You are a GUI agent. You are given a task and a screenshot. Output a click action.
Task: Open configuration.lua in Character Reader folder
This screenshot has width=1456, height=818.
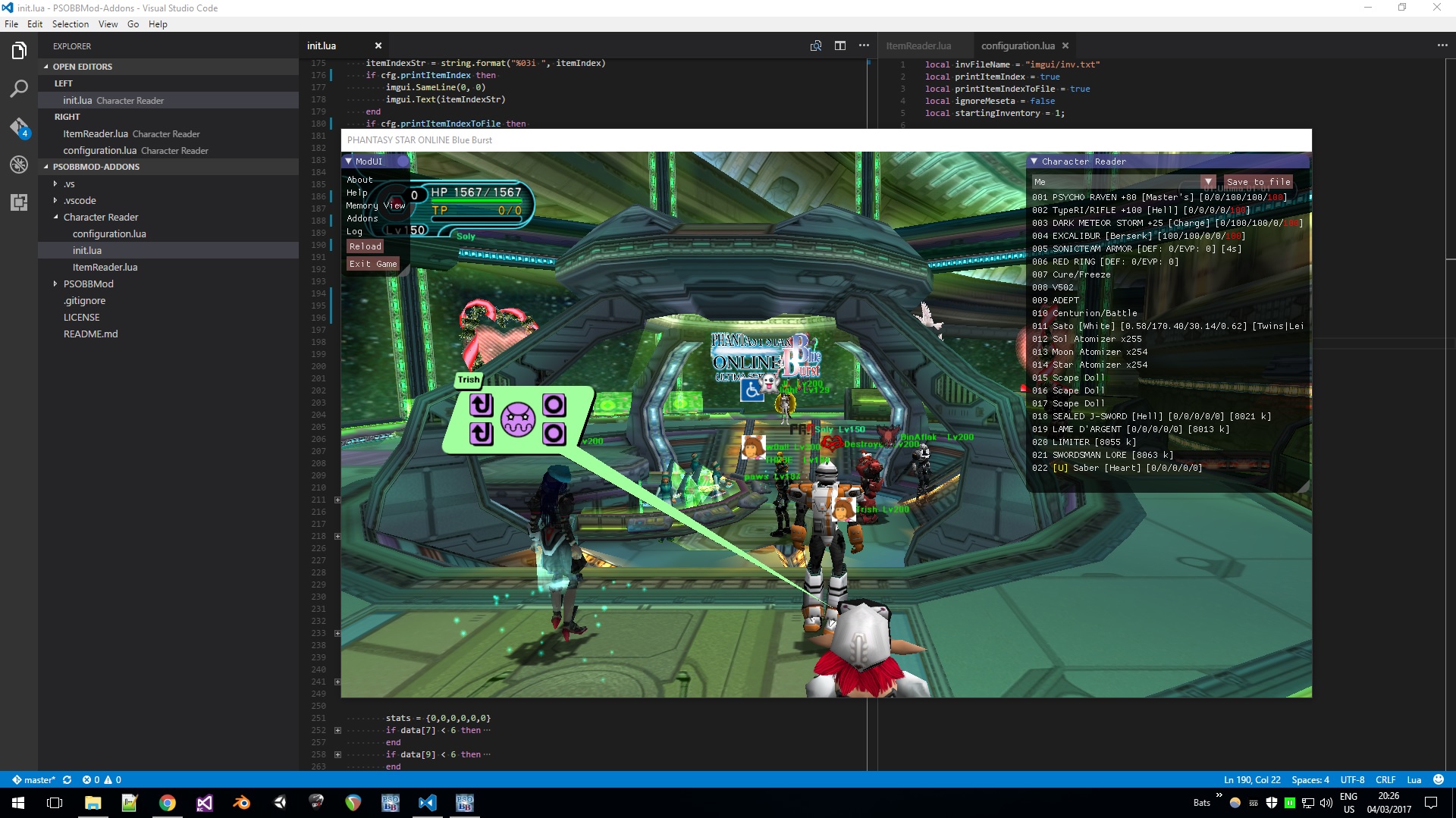[109, 233]
